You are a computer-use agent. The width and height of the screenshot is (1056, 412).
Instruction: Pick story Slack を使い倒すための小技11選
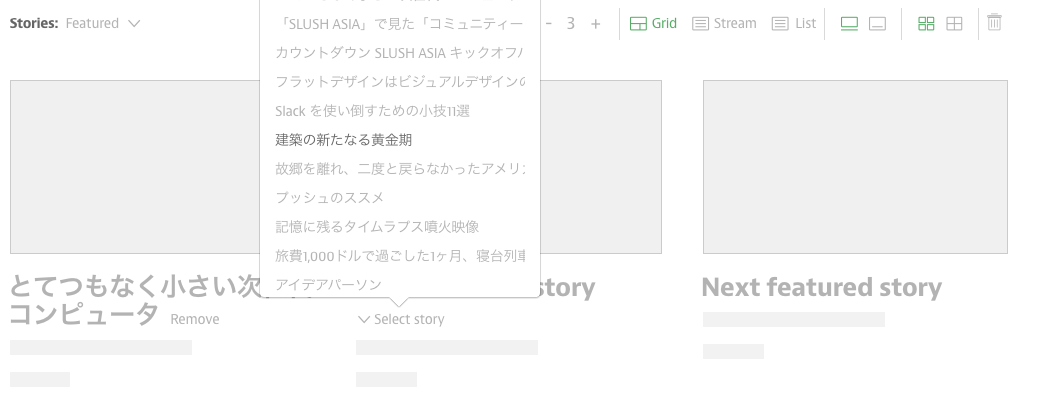point(372,111)
